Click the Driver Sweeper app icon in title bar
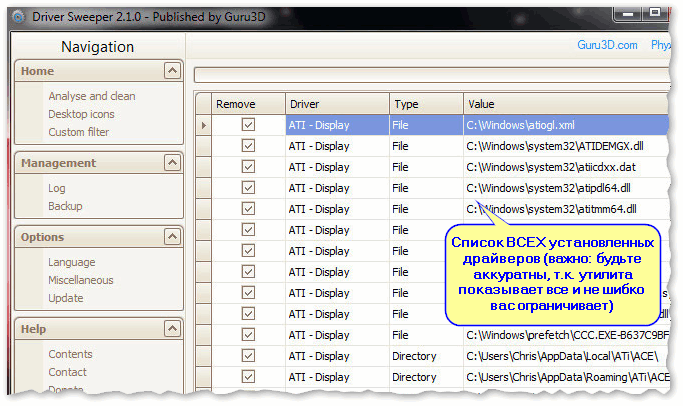This screenshot has width=683, height=406. 18,17
